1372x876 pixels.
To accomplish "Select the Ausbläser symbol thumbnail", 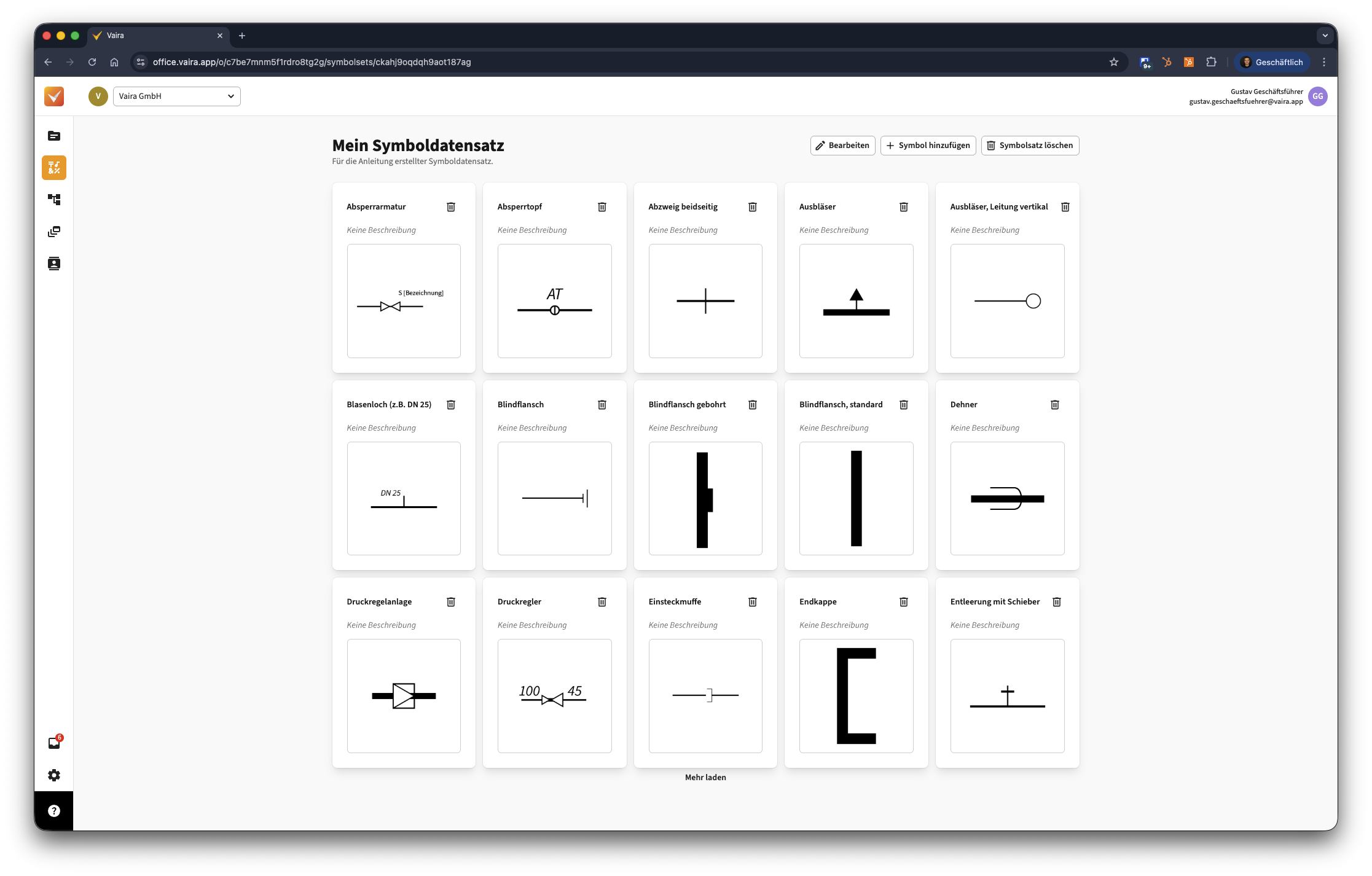I will pyautogui.click(x=856, y=301).
